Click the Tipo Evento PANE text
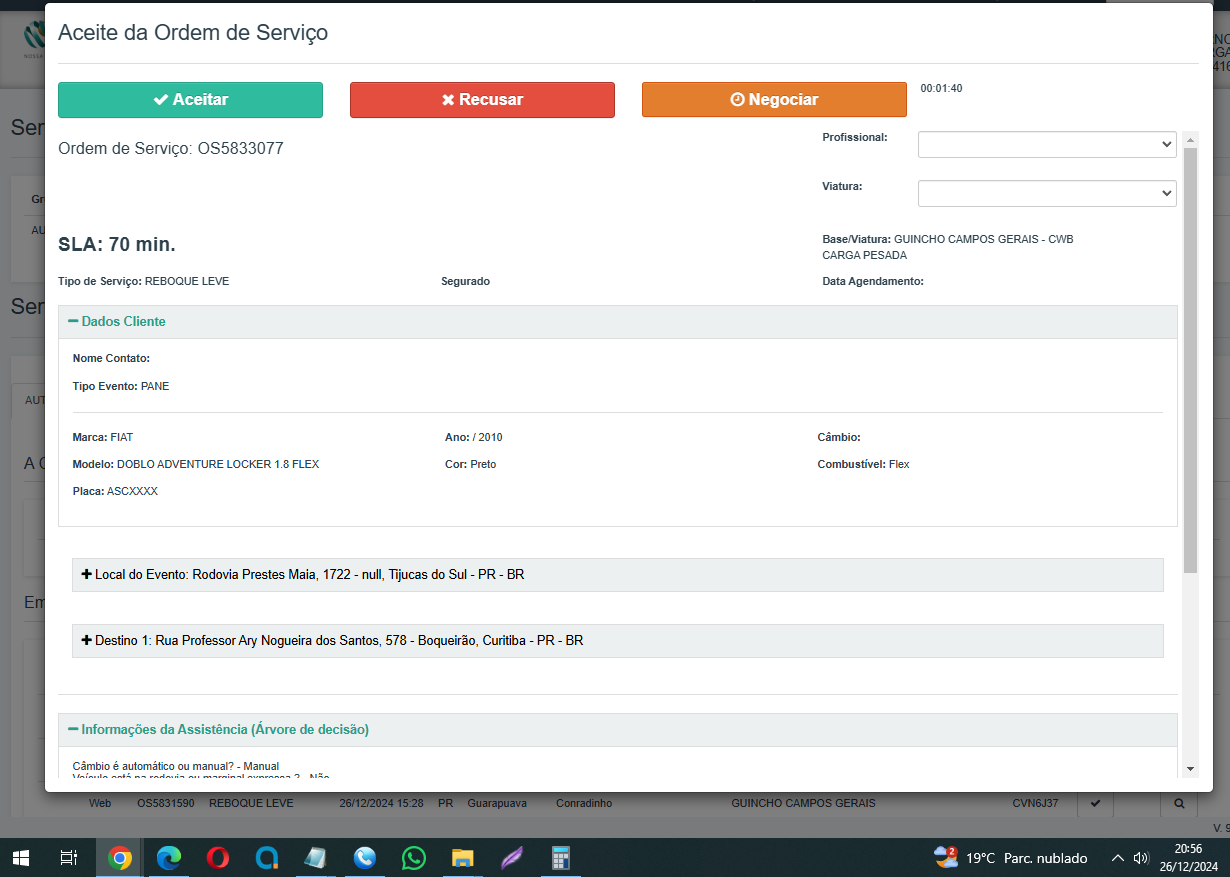Screen dimensions: 1230x877 coord(121,386)
